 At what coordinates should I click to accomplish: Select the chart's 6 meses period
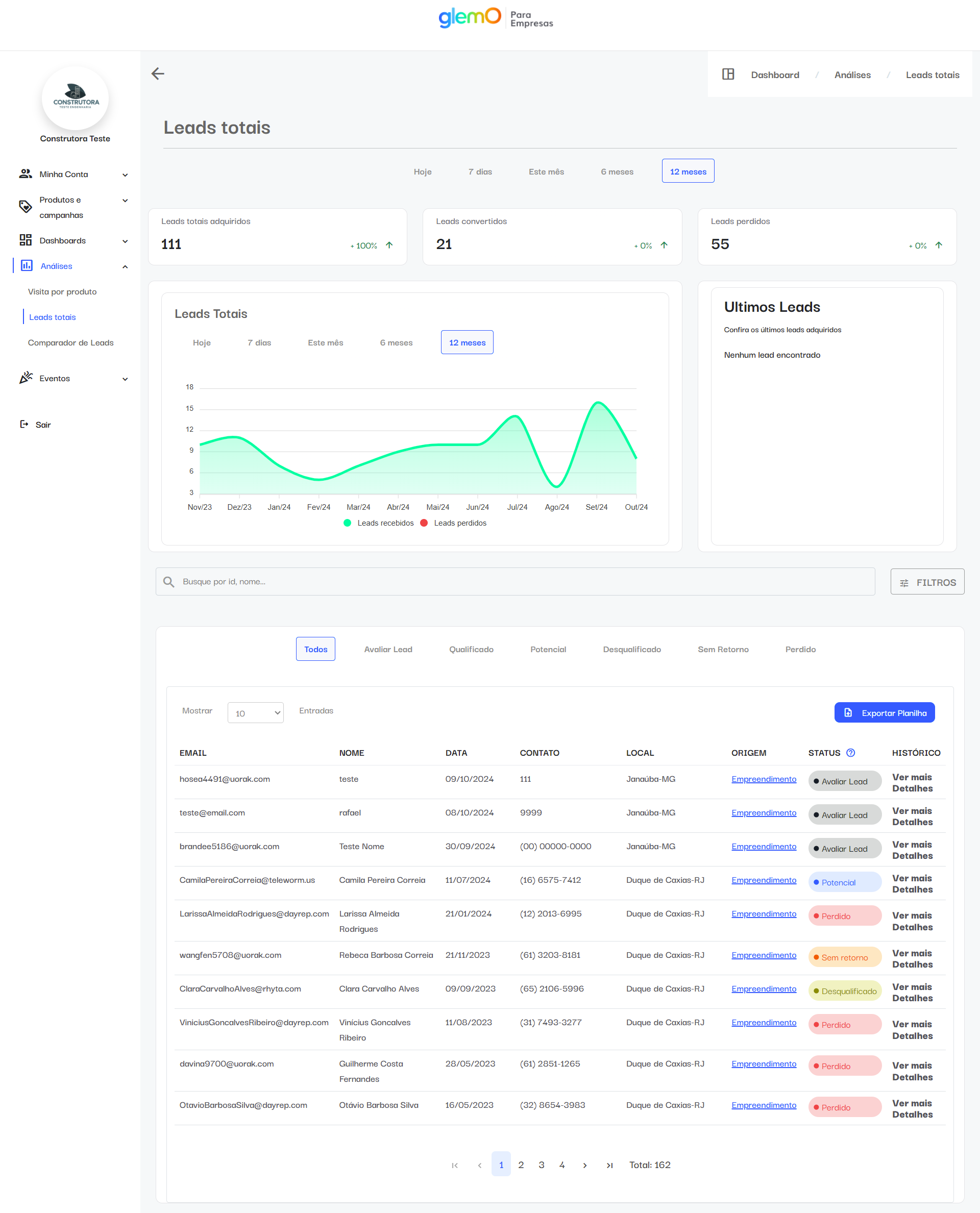pos(396,342)
